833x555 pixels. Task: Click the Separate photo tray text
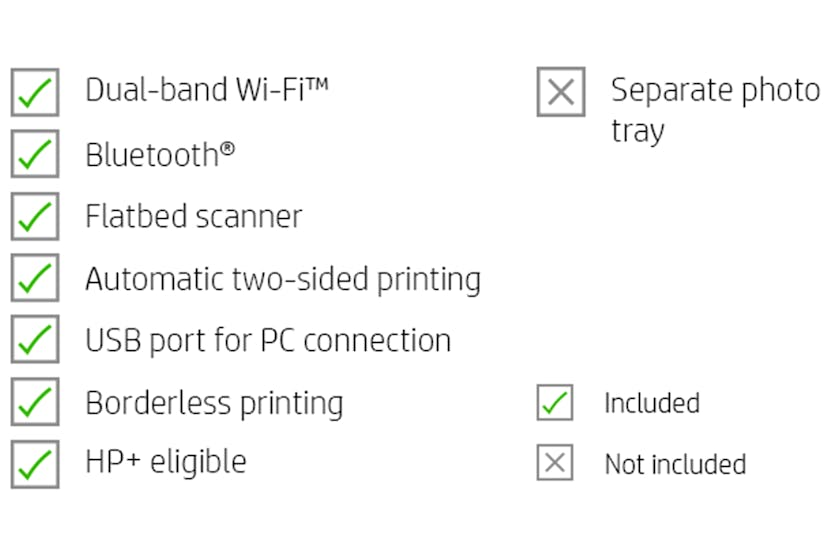coord(714,110)
